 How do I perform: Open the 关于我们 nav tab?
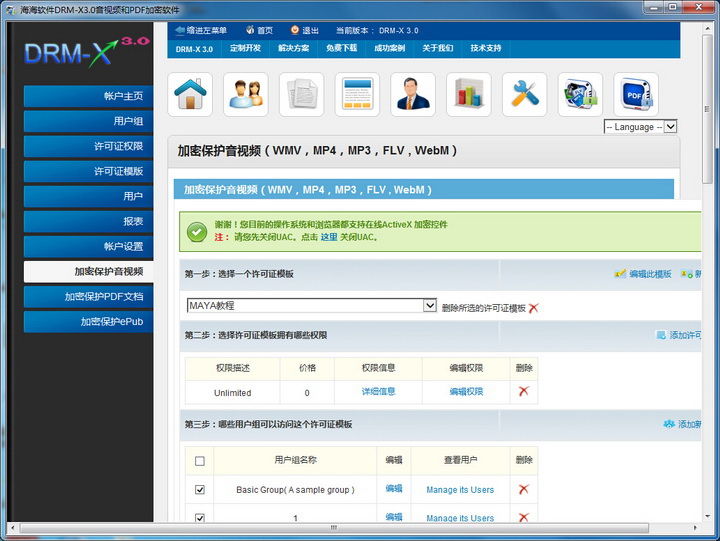[438, 48]
